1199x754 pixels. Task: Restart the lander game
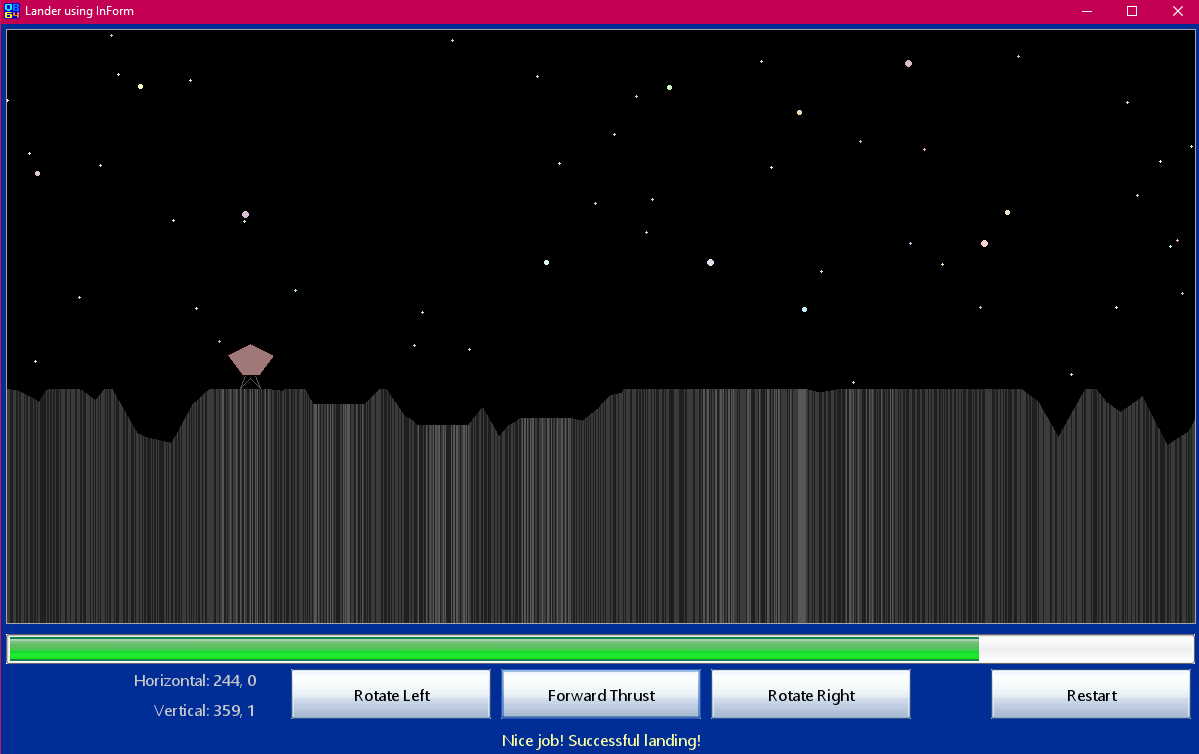pos(1091,695)
